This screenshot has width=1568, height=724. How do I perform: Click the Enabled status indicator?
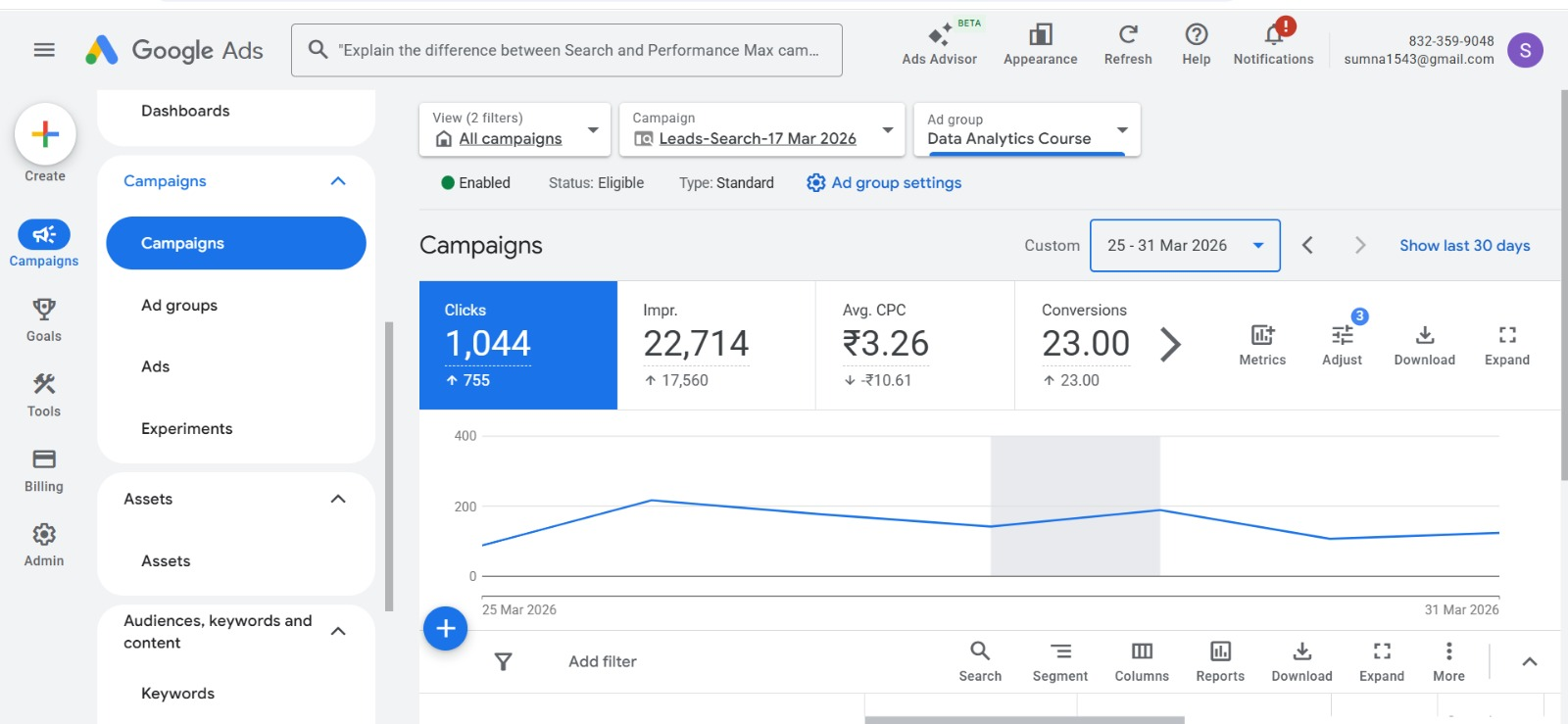[x=475, y=183]
